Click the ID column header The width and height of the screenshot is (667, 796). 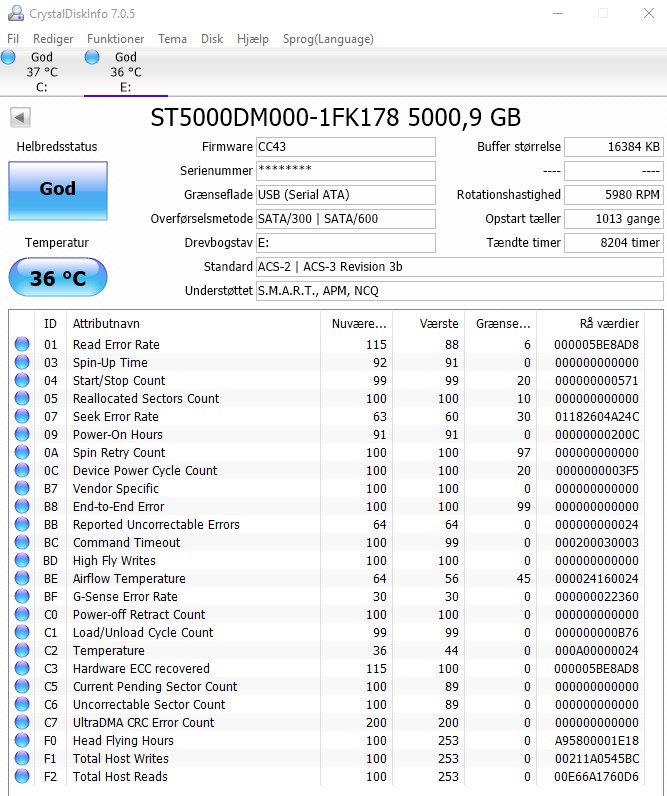[x=50, y=324]
